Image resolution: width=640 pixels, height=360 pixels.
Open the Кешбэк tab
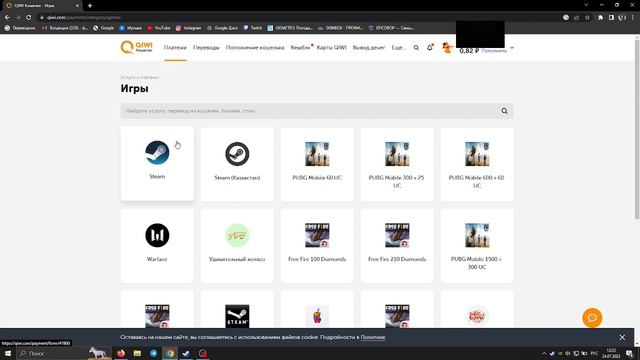click(300, 48)
